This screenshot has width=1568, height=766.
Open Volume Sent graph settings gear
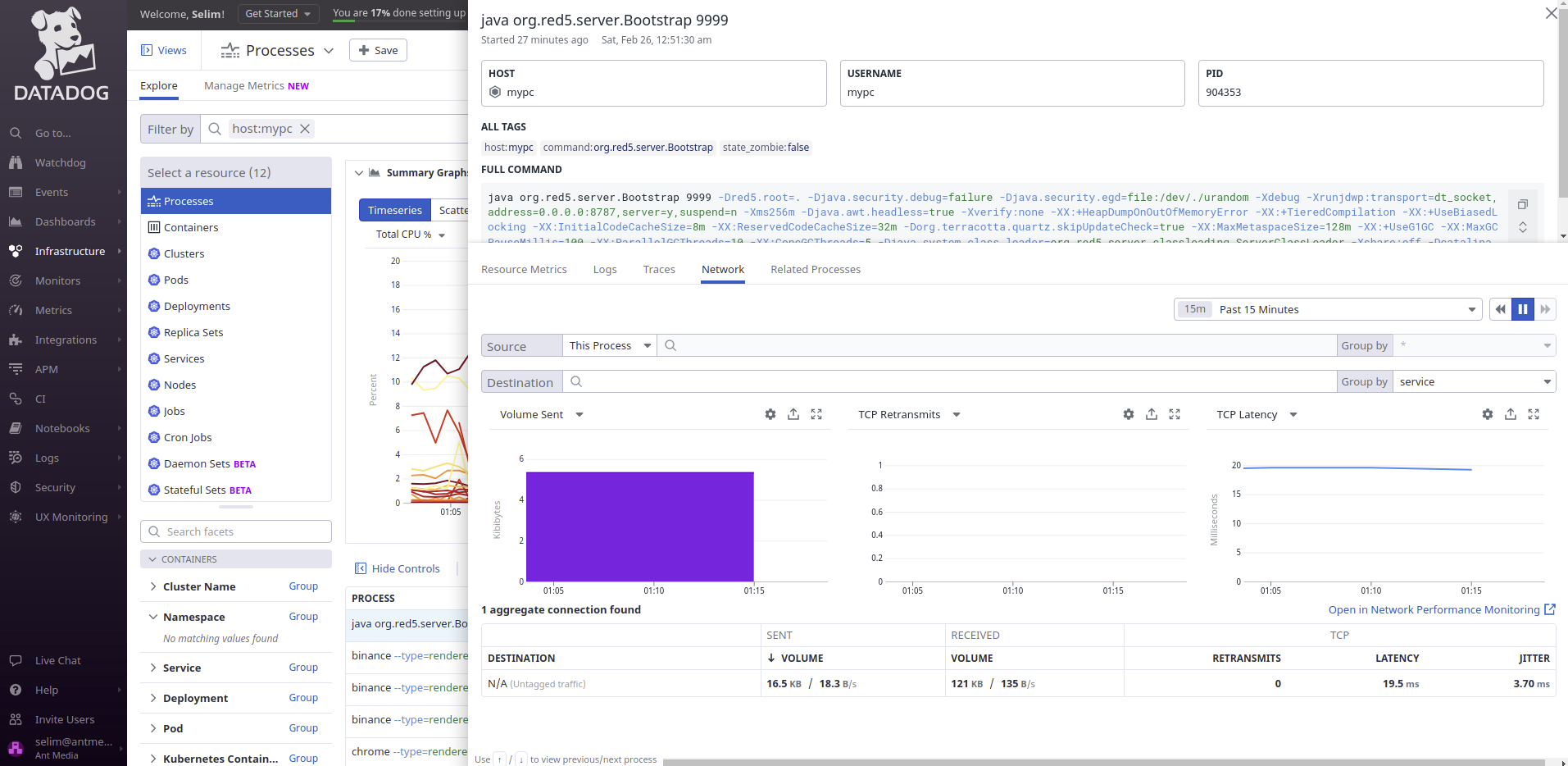(x=770, y=414)
